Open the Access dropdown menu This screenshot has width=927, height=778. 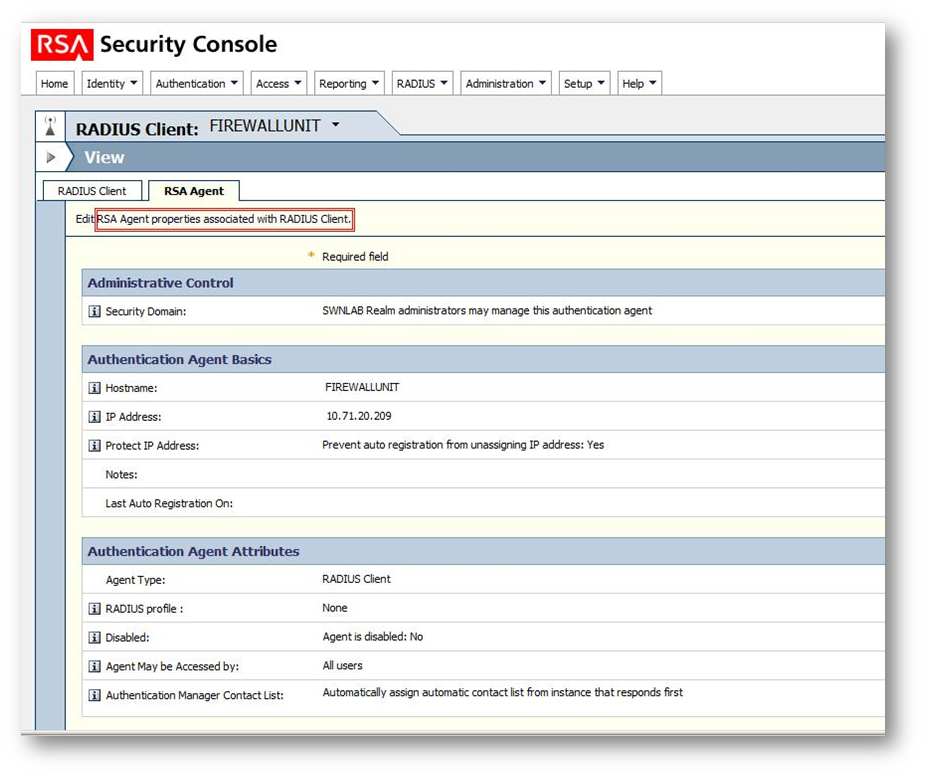(x=278, y=83)
